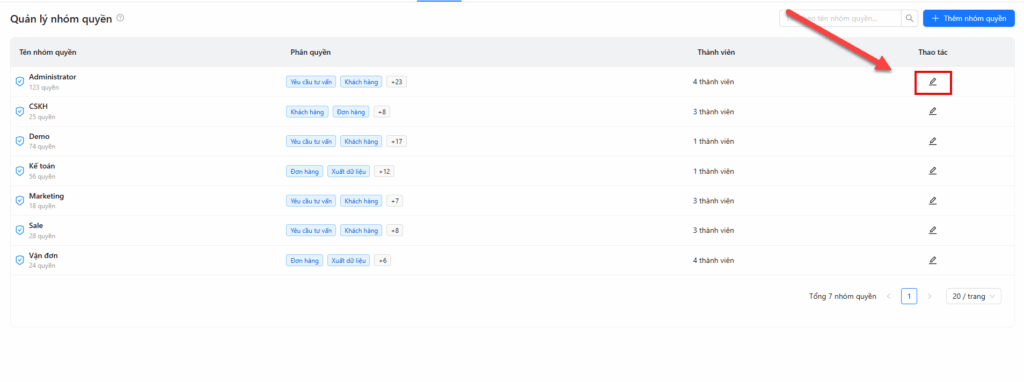The width and height of the screenshot is (1024, 382).
Task: Click the search magnifier button
Action: point(910,18)
